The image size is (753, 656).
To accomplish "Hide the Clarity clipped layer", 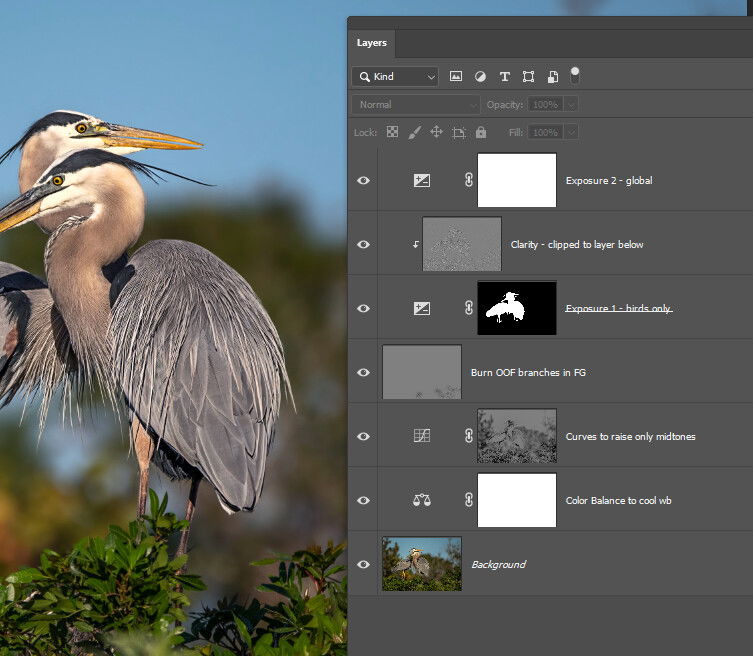I will pos(364,244).
